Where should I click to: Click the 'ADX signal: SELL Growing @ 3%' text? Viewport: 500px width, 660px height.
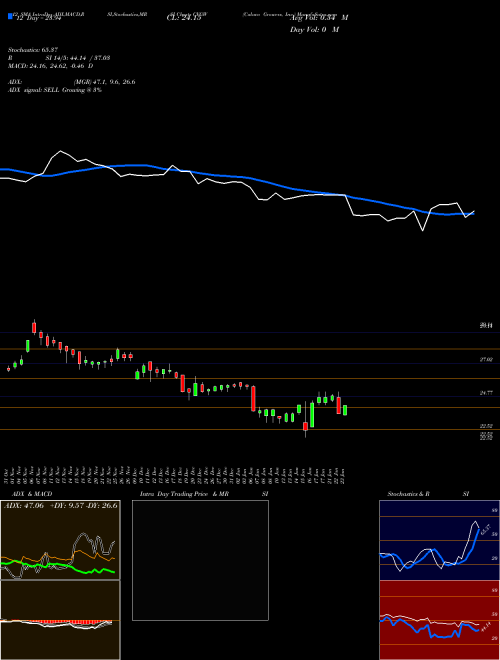(x=55, y=90)
